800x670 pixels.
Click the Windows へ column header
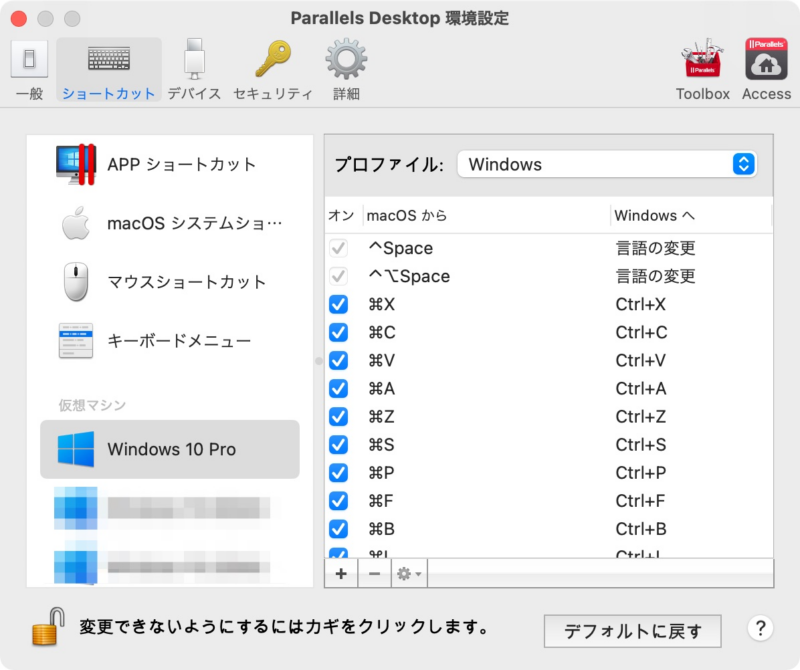click(655, 215)
